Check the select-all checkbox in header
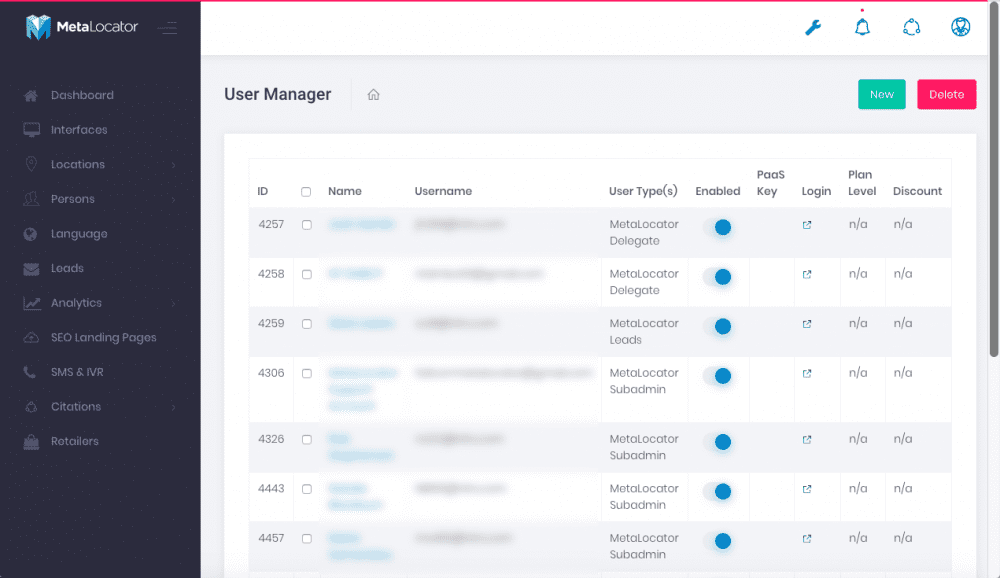The width and height of the screenshot is (1000, 578). (x=306, y=191)
